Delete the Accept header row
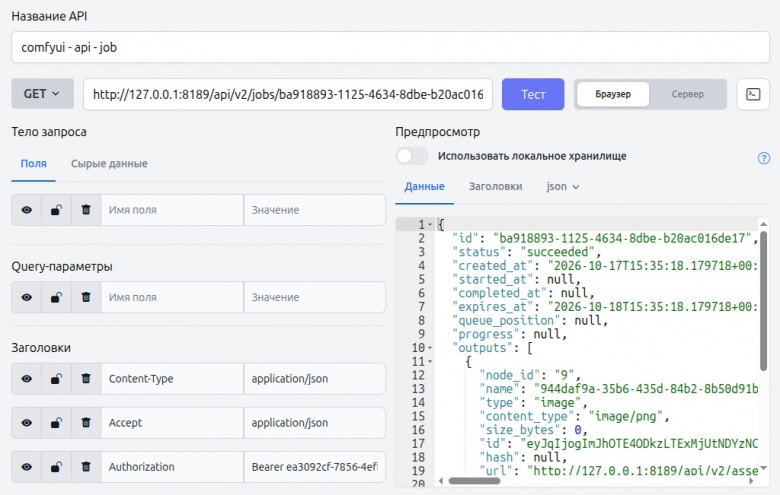Viewport: 780px width, 495px height. pos(86,423)
